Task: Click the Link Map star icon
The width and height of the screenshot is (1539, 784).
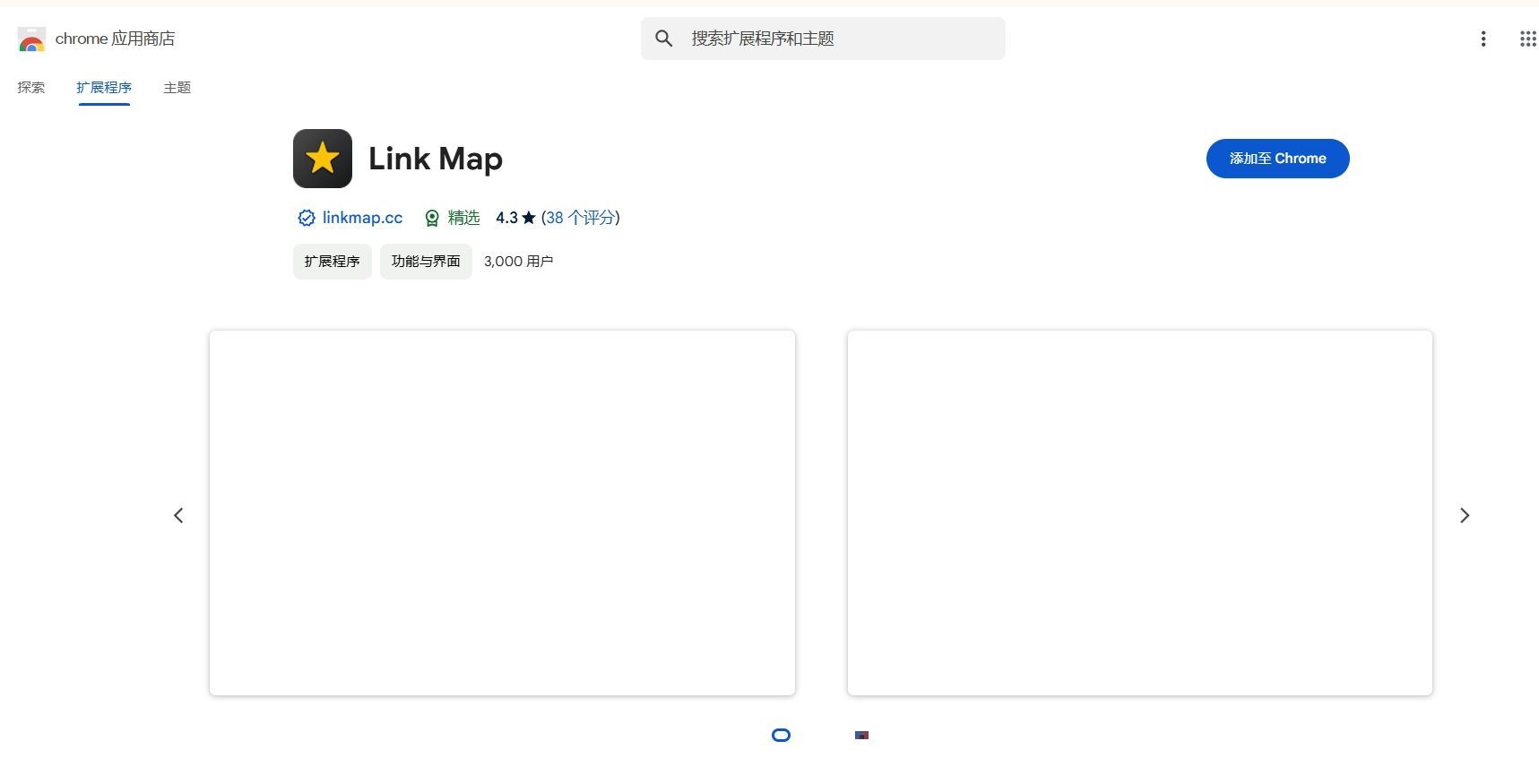Action: pyautogui.click(x=323, y=159)
